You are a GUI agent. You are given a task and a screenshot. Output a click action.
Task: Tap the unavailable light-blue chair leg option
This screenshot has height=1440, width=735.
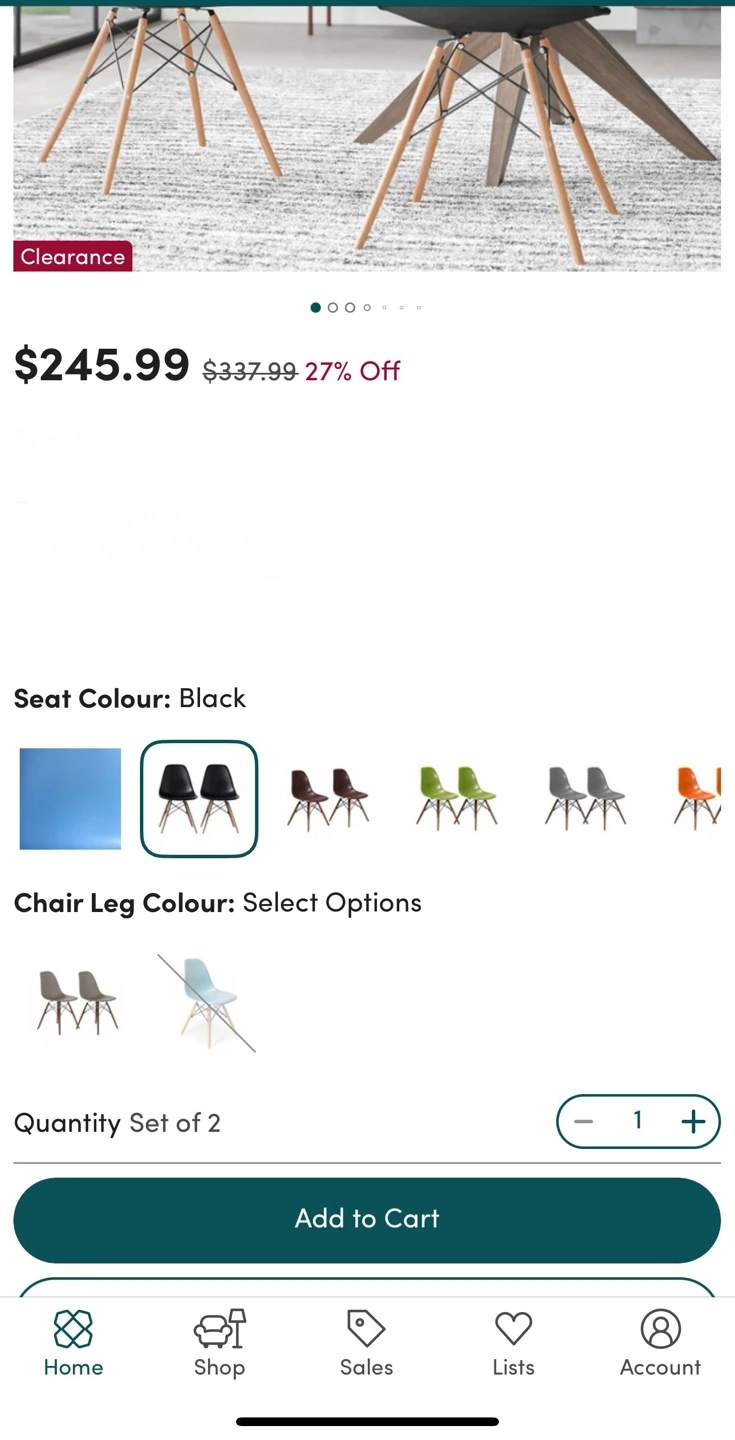206,1003
